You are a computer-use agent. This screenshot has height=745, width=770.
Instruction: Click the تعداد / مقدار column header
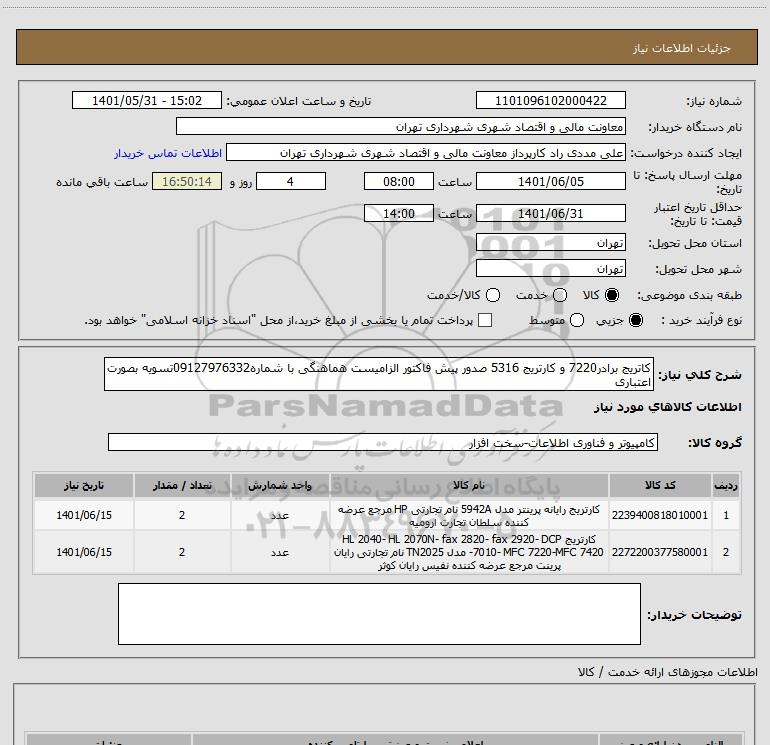(182, 486)
